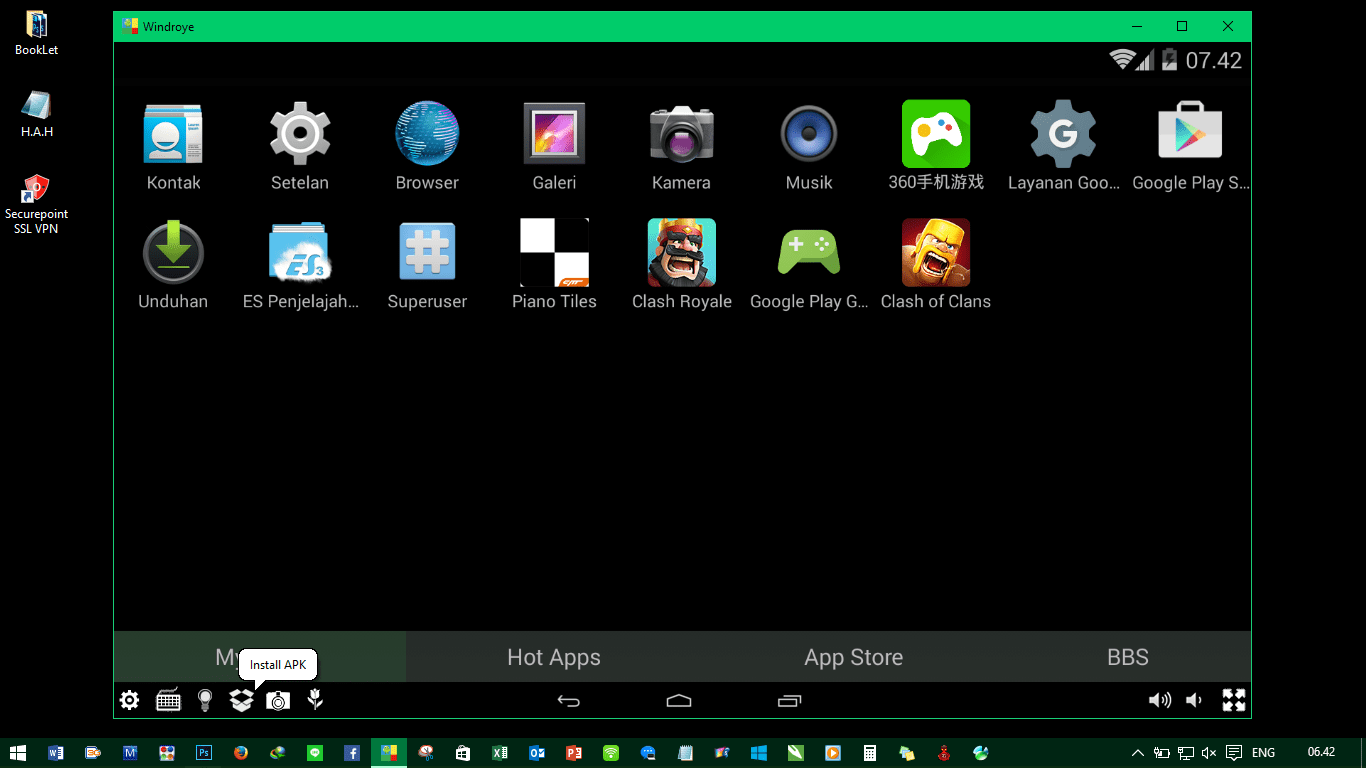The width and height of the screenshot is (1366, 768).
Task: Open Facebook from the taskbar
Action: click(x=352, y=753)
